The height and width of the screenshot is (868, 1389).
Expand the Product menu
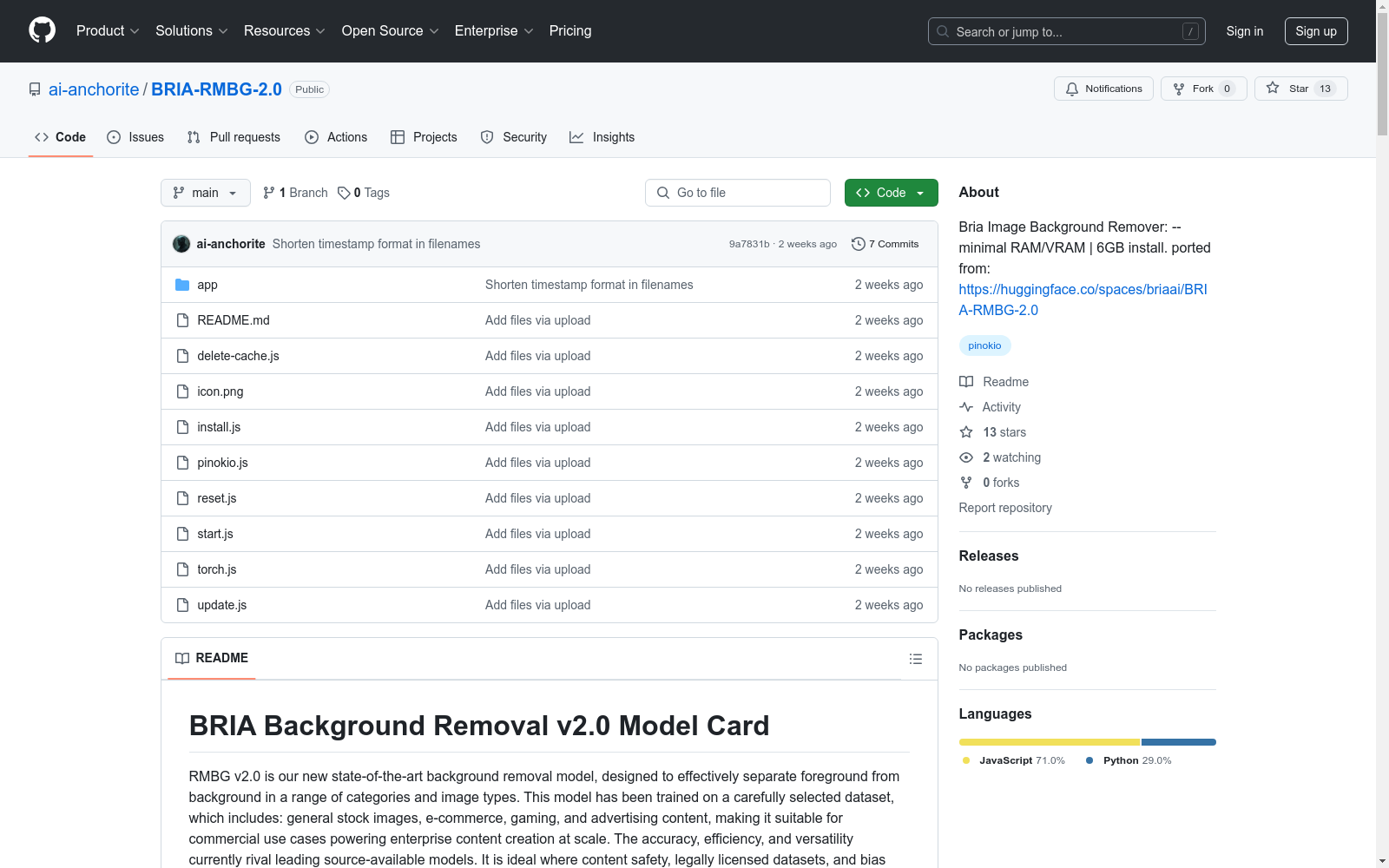(108, 30)
